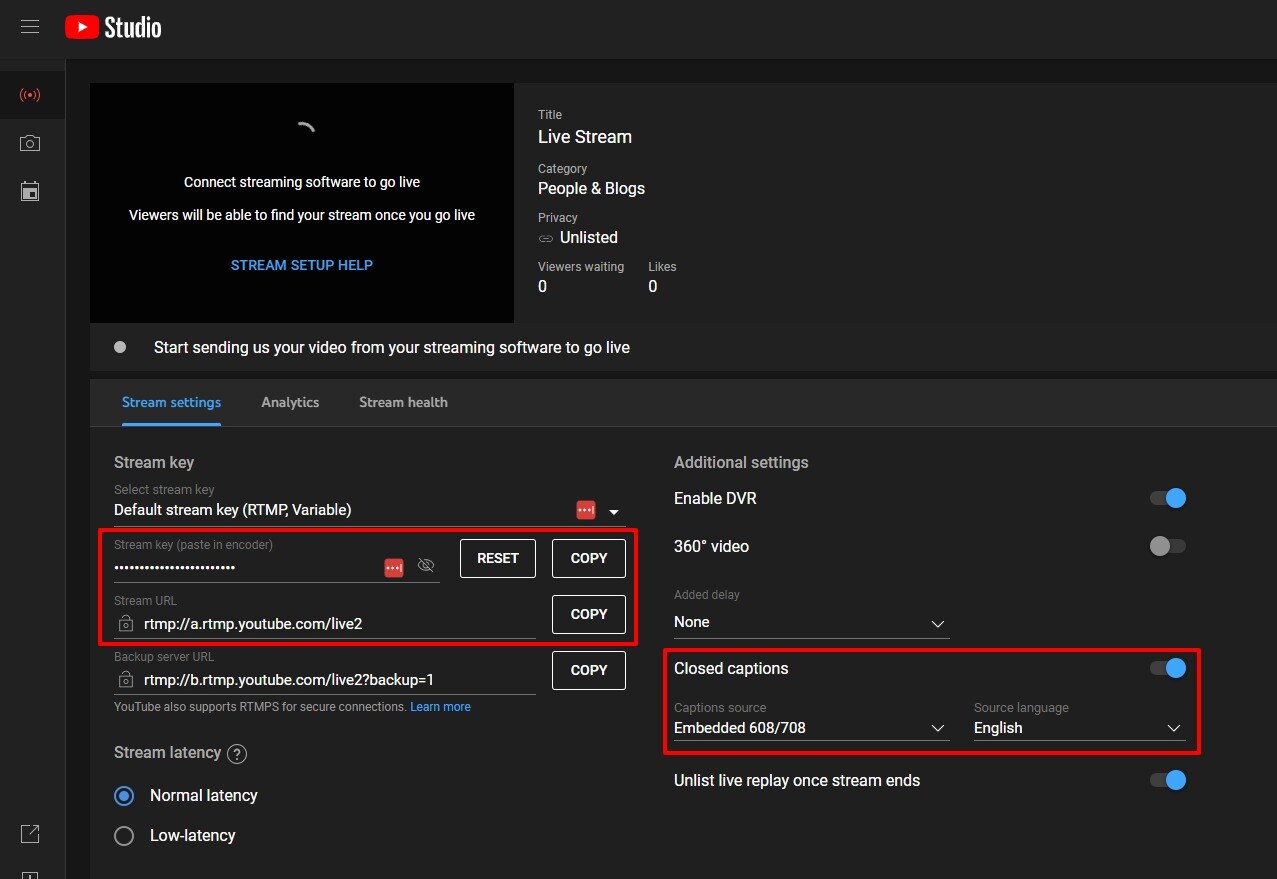Image resolution: width=1277 pixels, height=879 pixels.
Task: Click 'Connect streaming software to go live' text
Action: [302, 183]
